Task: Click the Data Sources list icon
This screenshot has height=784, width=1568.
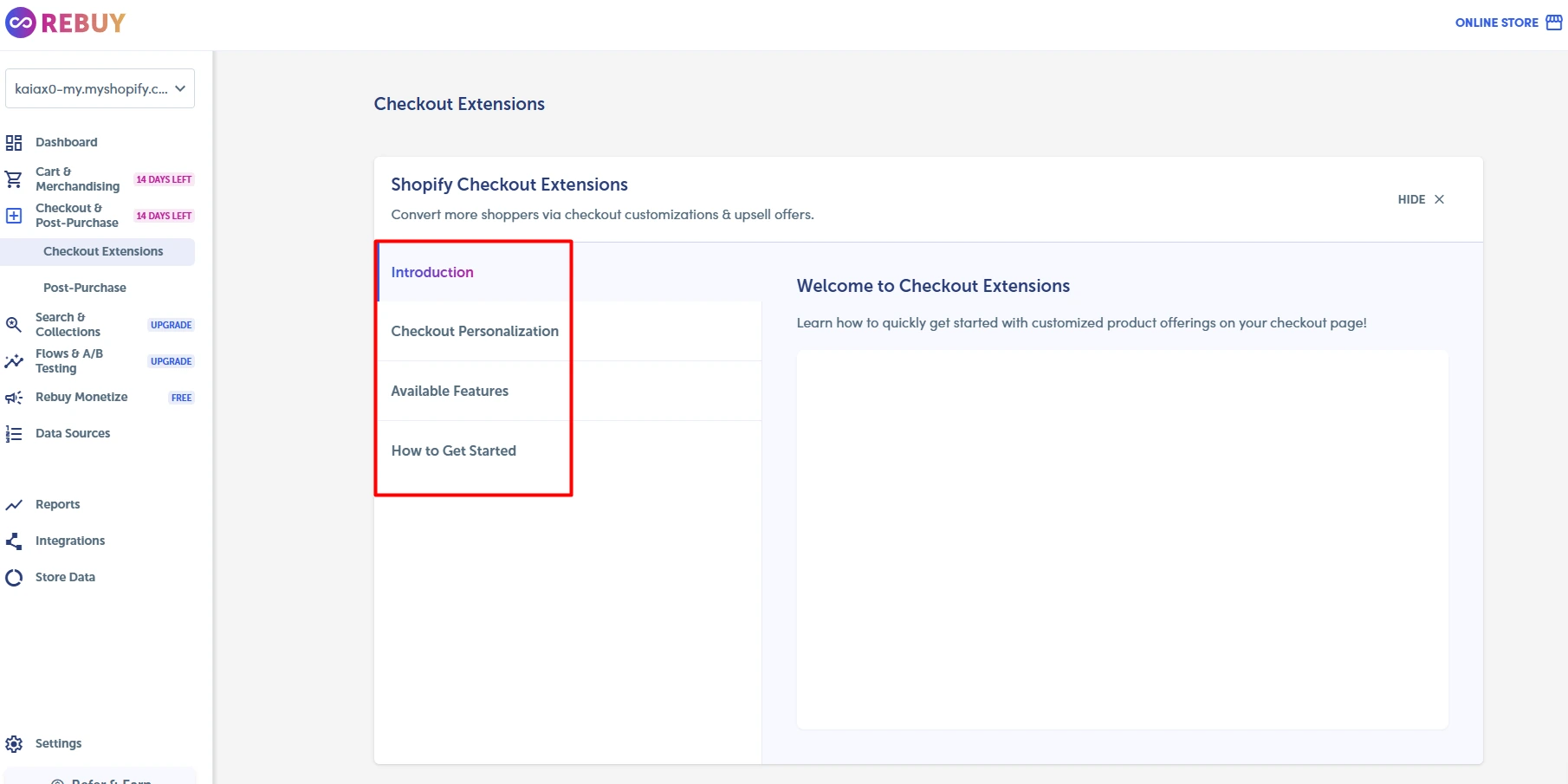Action: point(14,434)
